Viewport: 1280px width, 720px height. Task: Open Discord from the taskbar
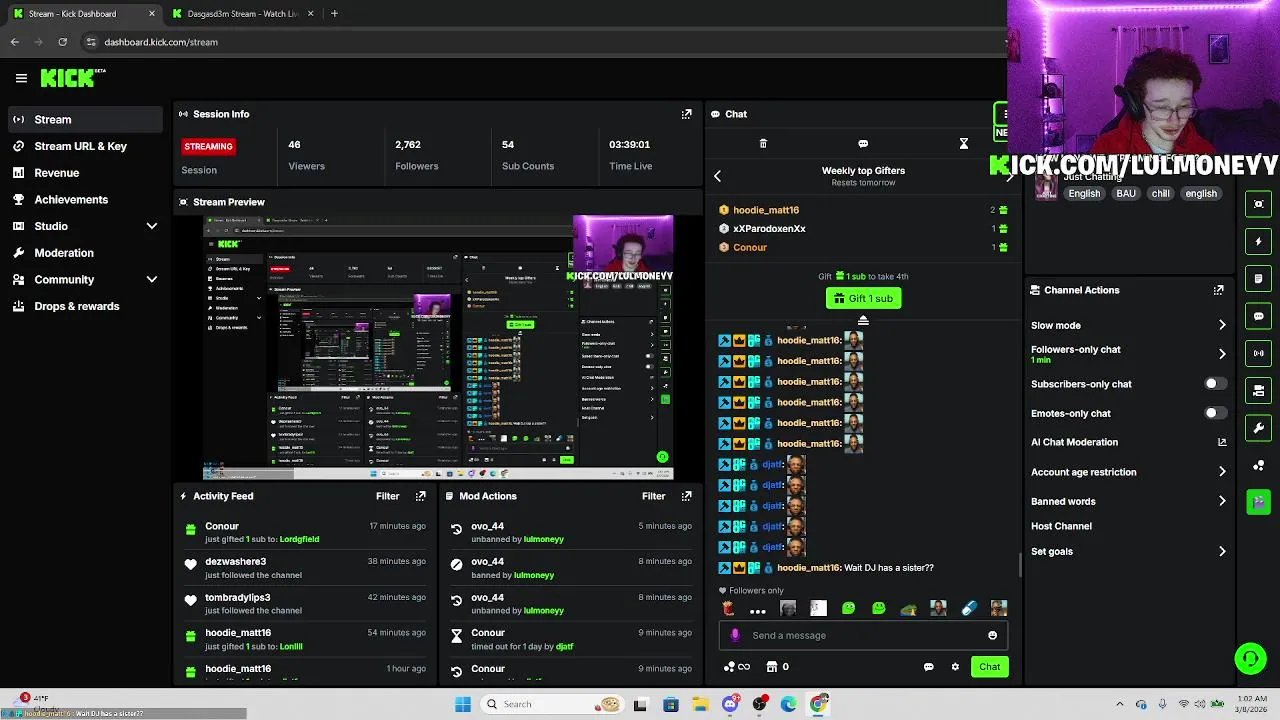[x=730, y=704]
